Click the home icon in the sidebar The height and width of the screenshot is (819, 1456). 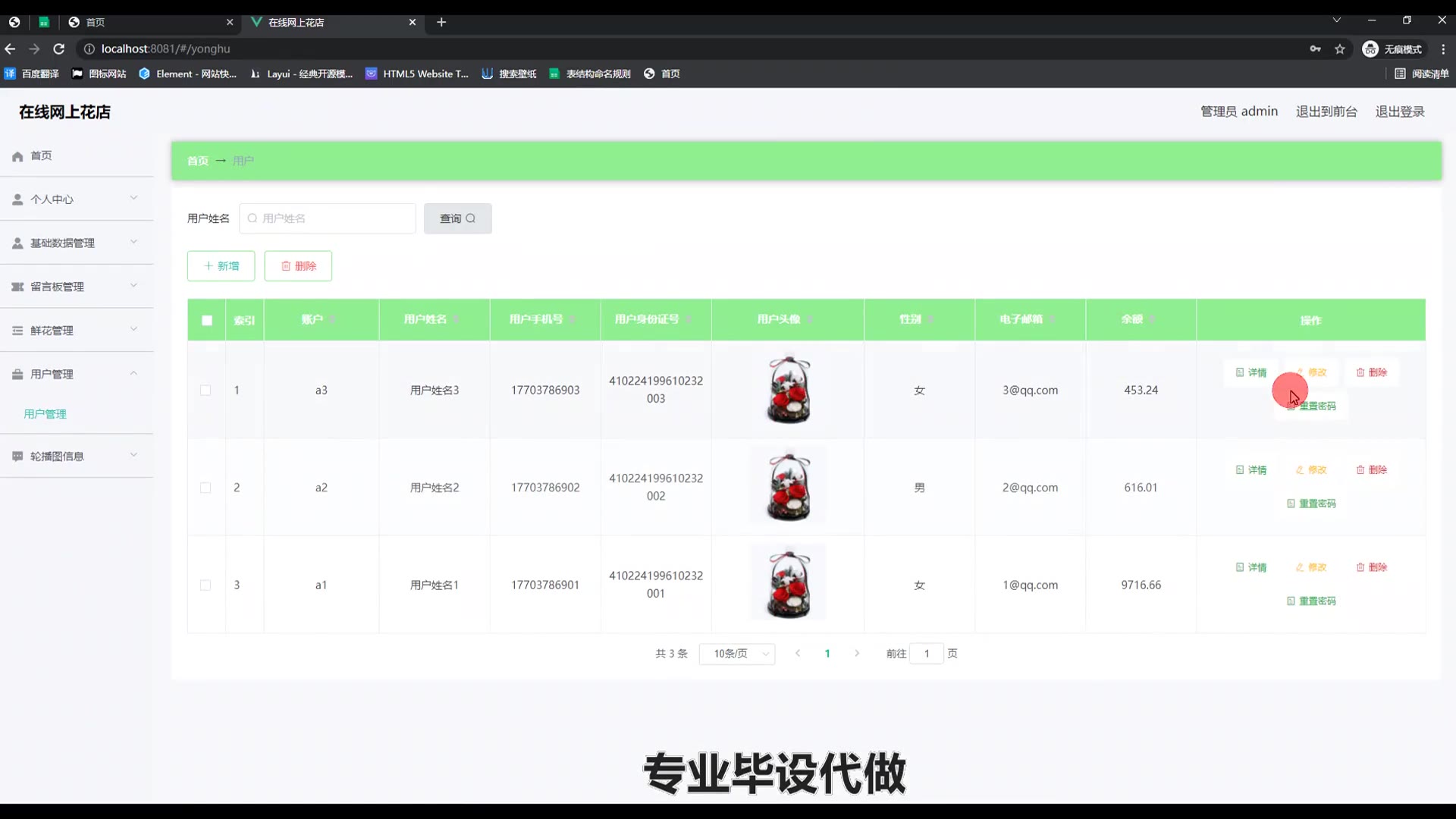click(x=17, y=156)
